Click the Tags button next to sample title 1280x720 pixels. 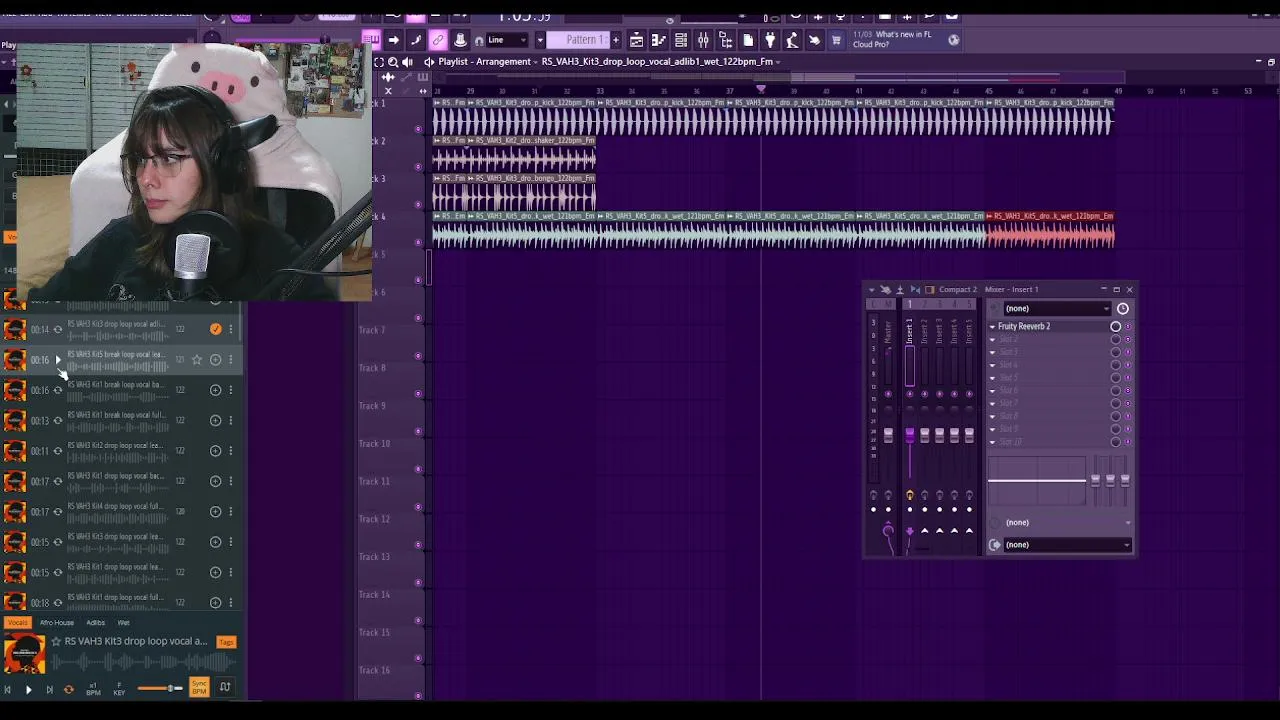click(x=227, y=642)
